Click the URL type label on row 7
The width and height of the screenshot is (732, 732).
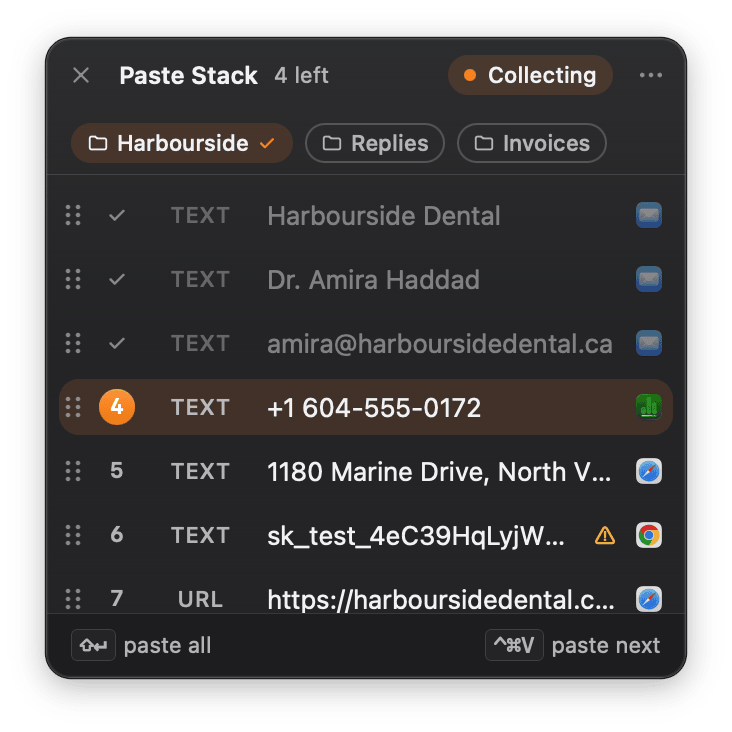(x=200, y=599)
